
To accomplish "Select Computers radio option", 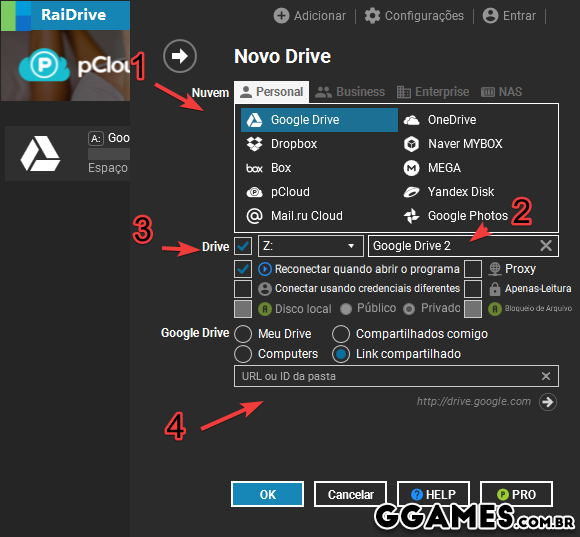I will [243, 354].
